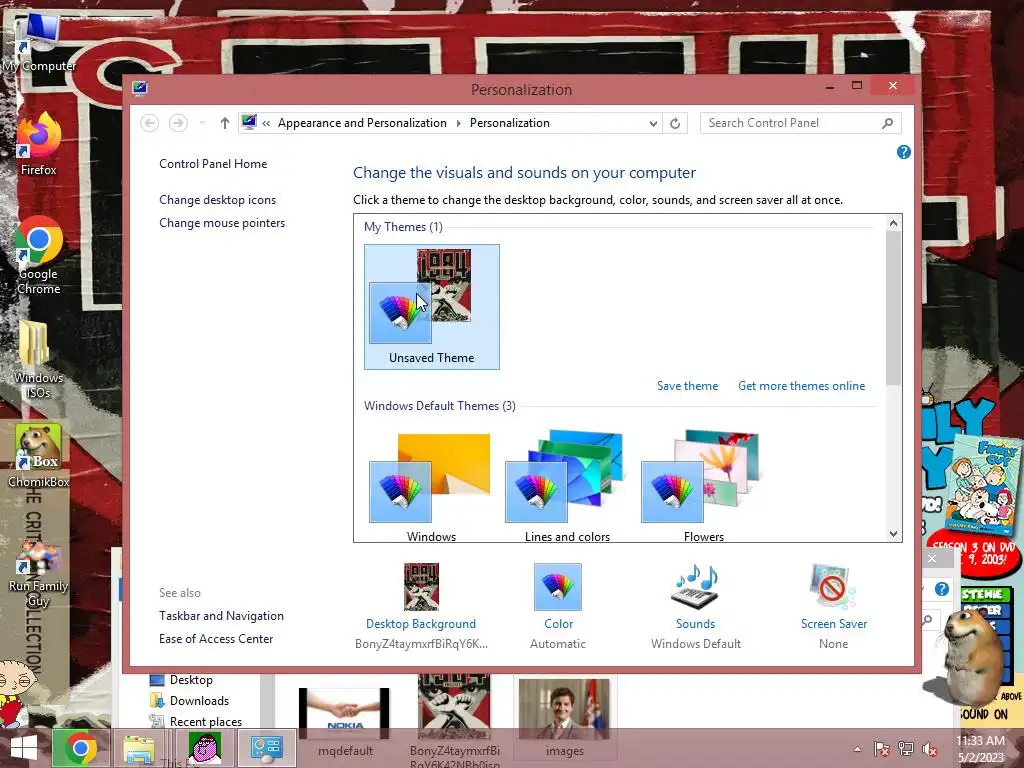This screenshot has width=1024, height=768.
Task: Select the Unsaved Theme thumbnail
Action: point(432,307)
